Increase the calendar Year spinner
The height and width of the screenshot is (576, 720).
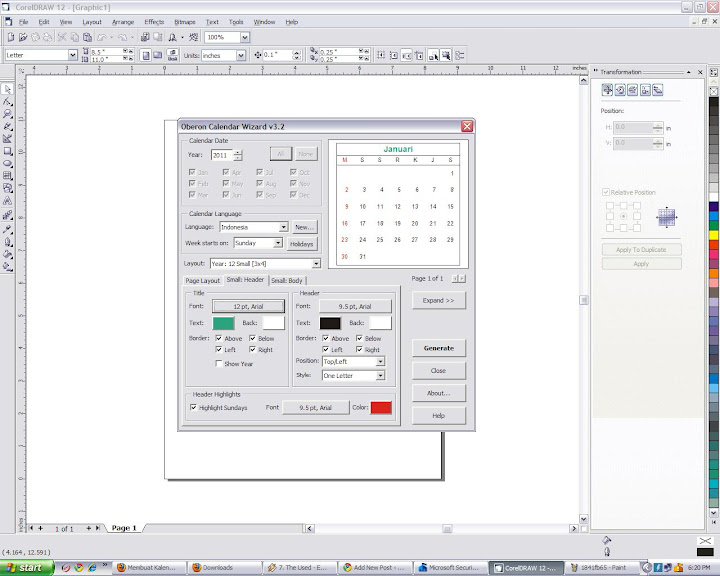(x=238, y=152)
